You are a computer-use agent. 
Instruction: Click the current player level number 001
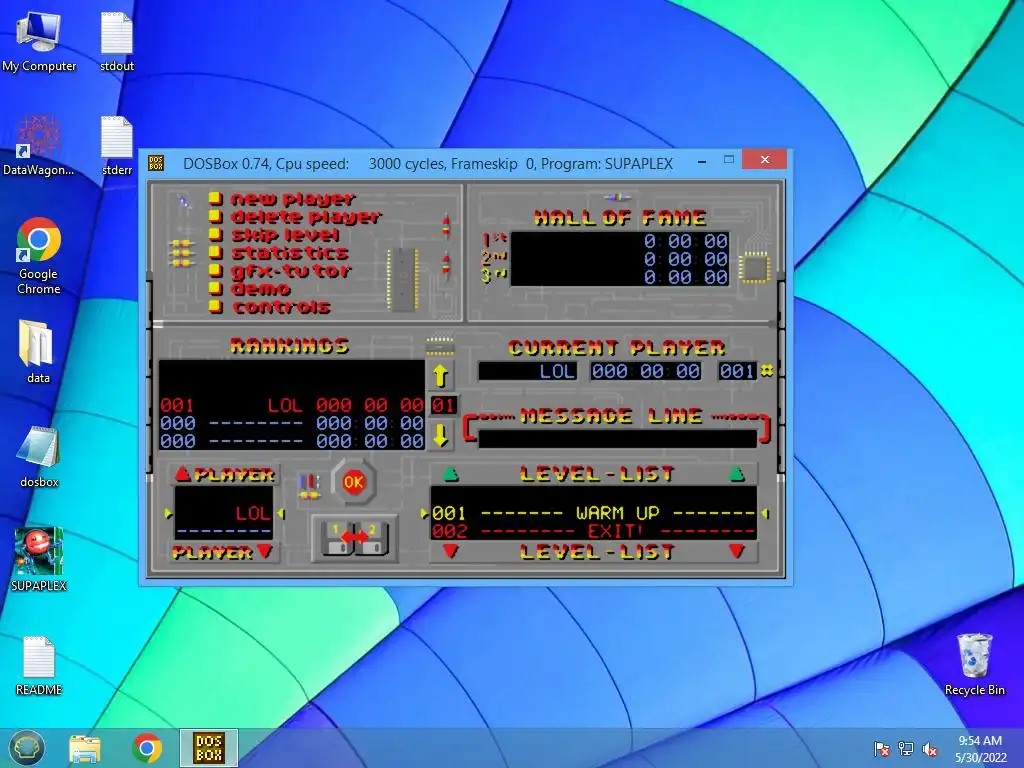click(737, 371)
